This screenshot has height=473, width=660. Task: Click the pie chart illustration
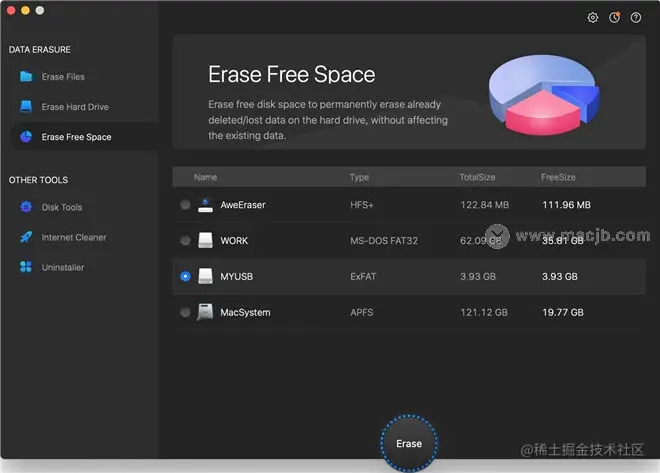(544, 94)
